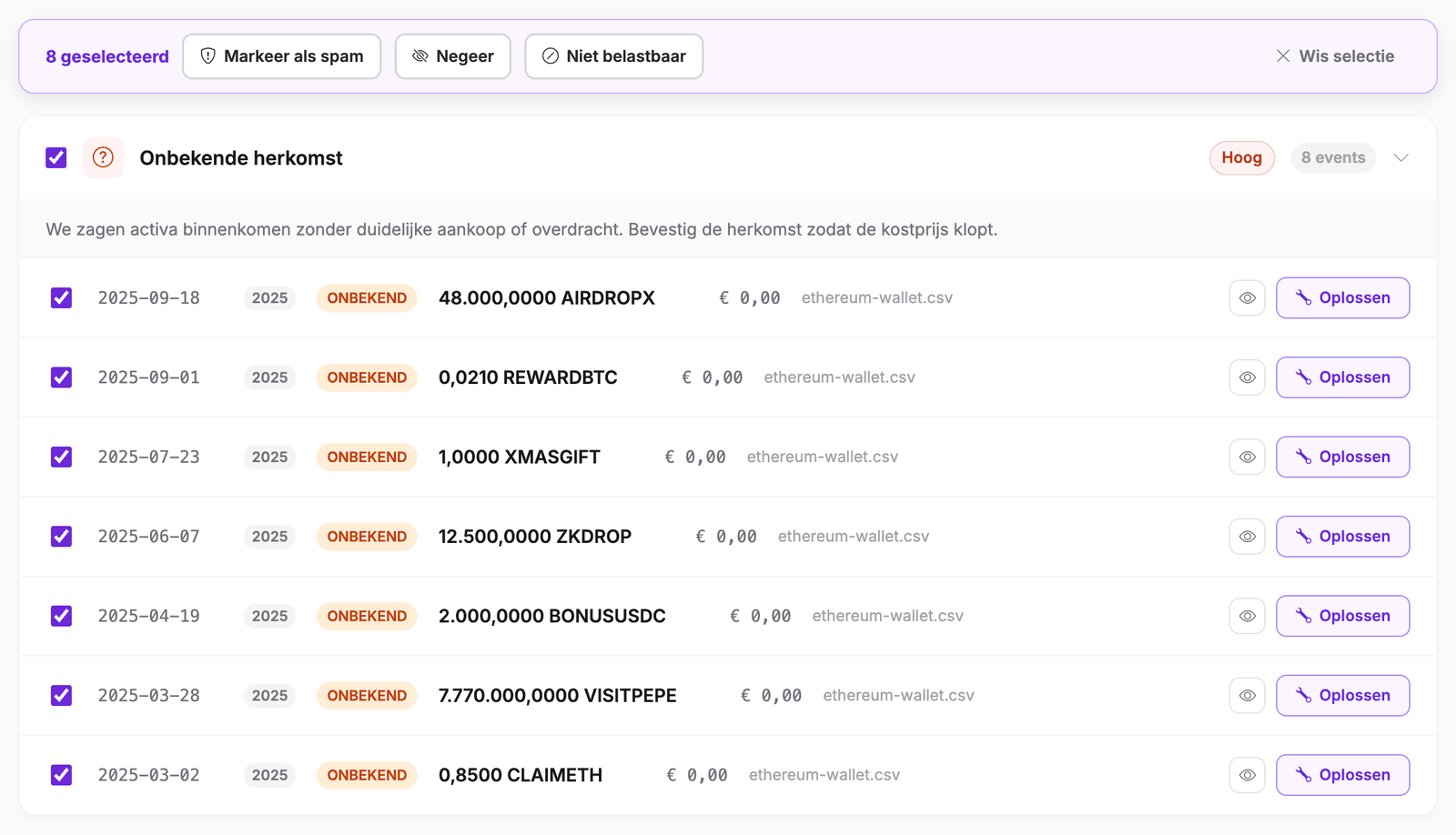Viewport: 1456px width, 835px height.
Task: Click the Negeer button
Action: pos(453,56)
